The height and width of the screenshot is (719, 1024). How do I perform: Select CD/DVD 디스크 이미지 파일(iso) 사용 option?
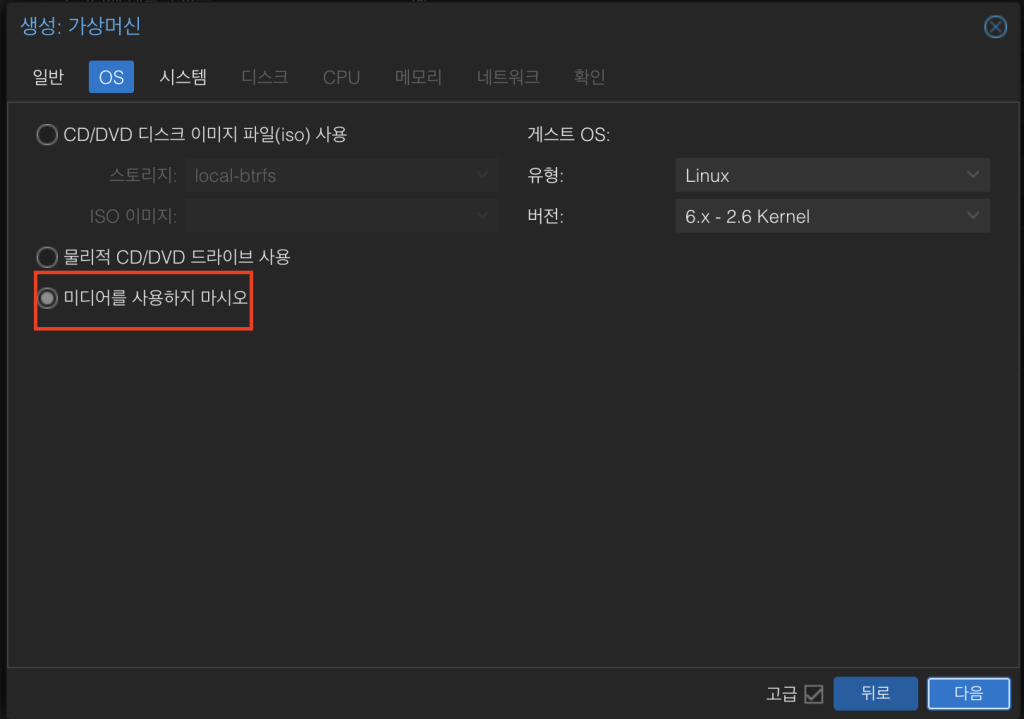click(47, 134)
